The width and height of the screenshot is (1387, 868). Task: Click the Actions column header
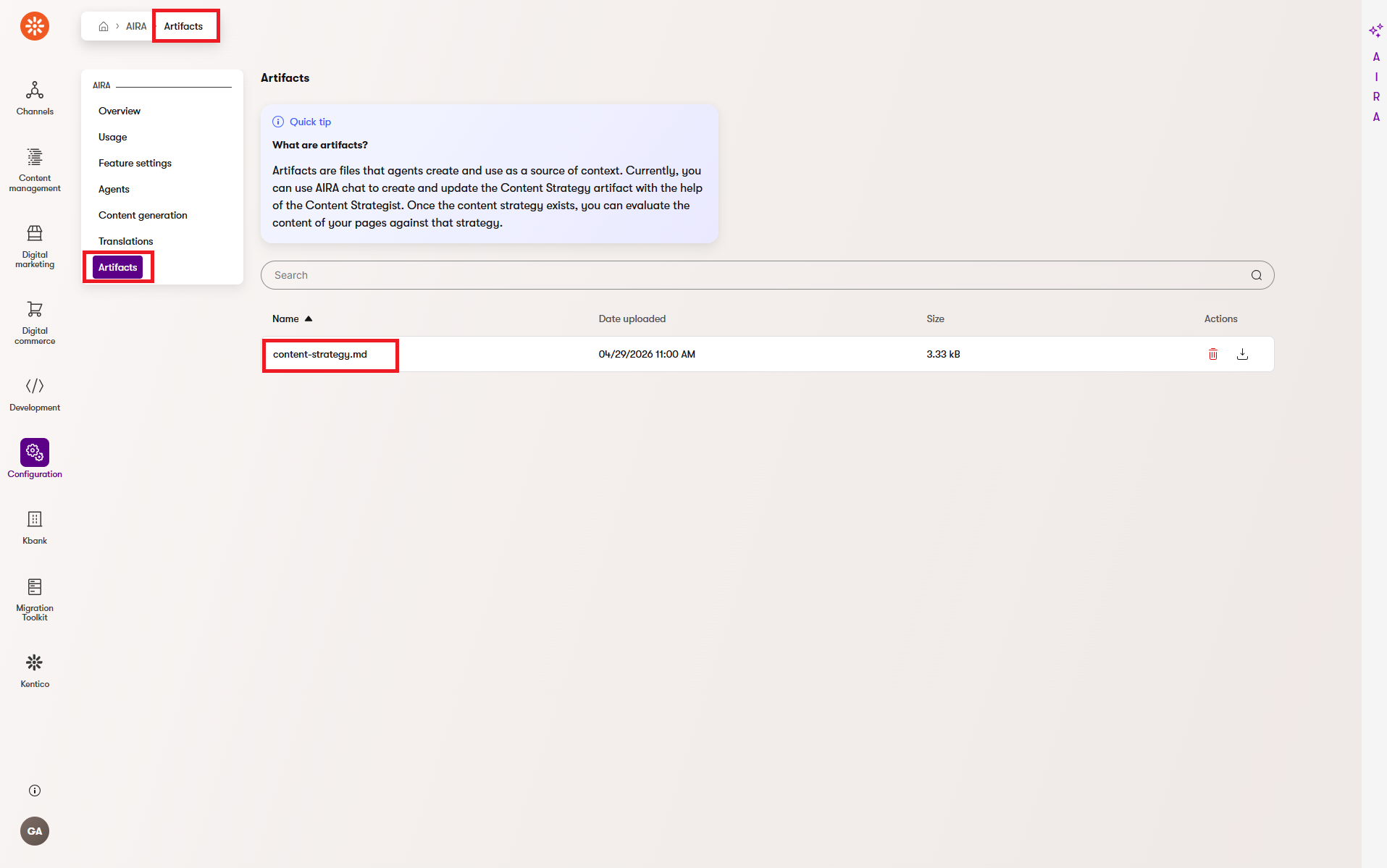(1221, 319)
